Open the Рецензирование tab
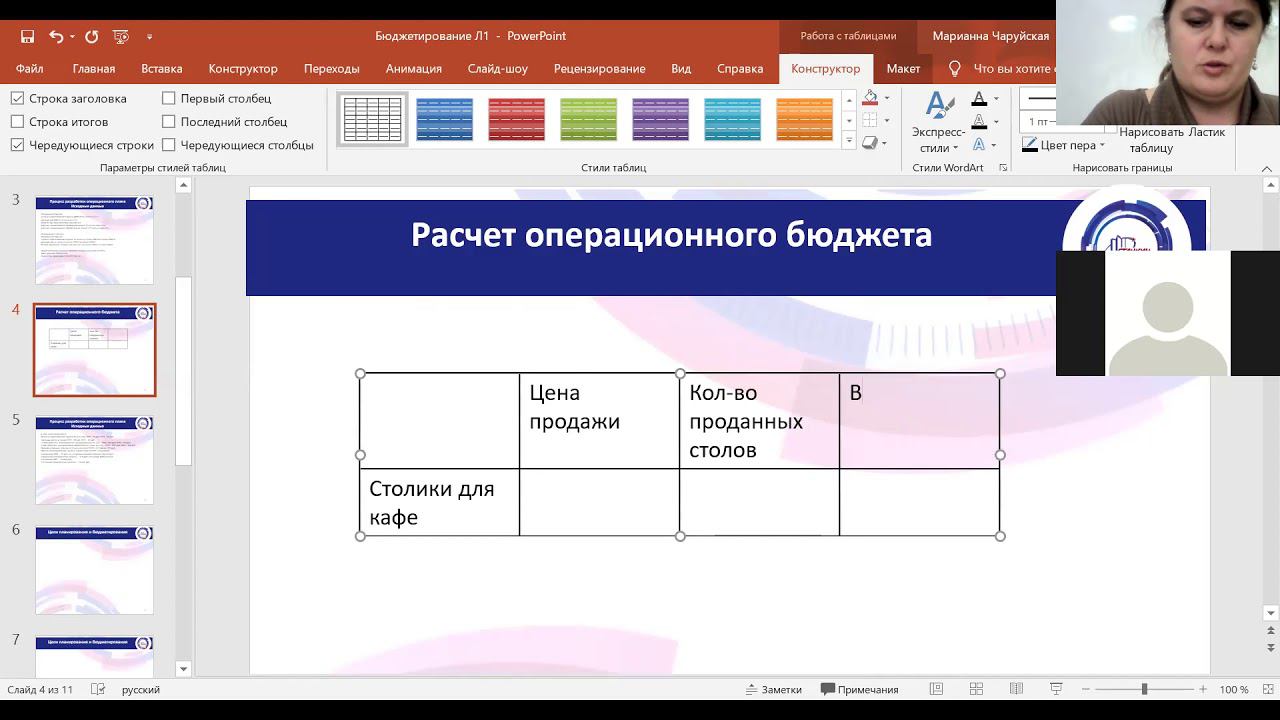The image size is (1280, 720). pos(600,69)
